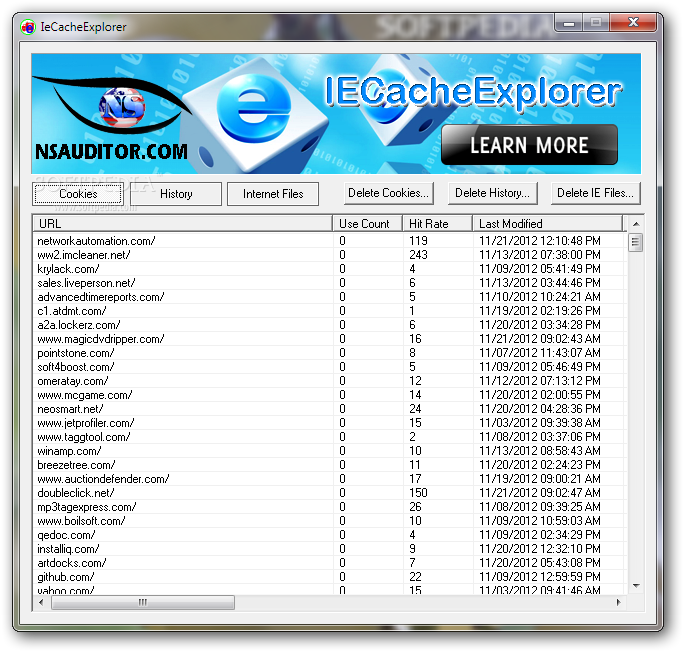Click Delete Cookies... button

click(388, 193)
